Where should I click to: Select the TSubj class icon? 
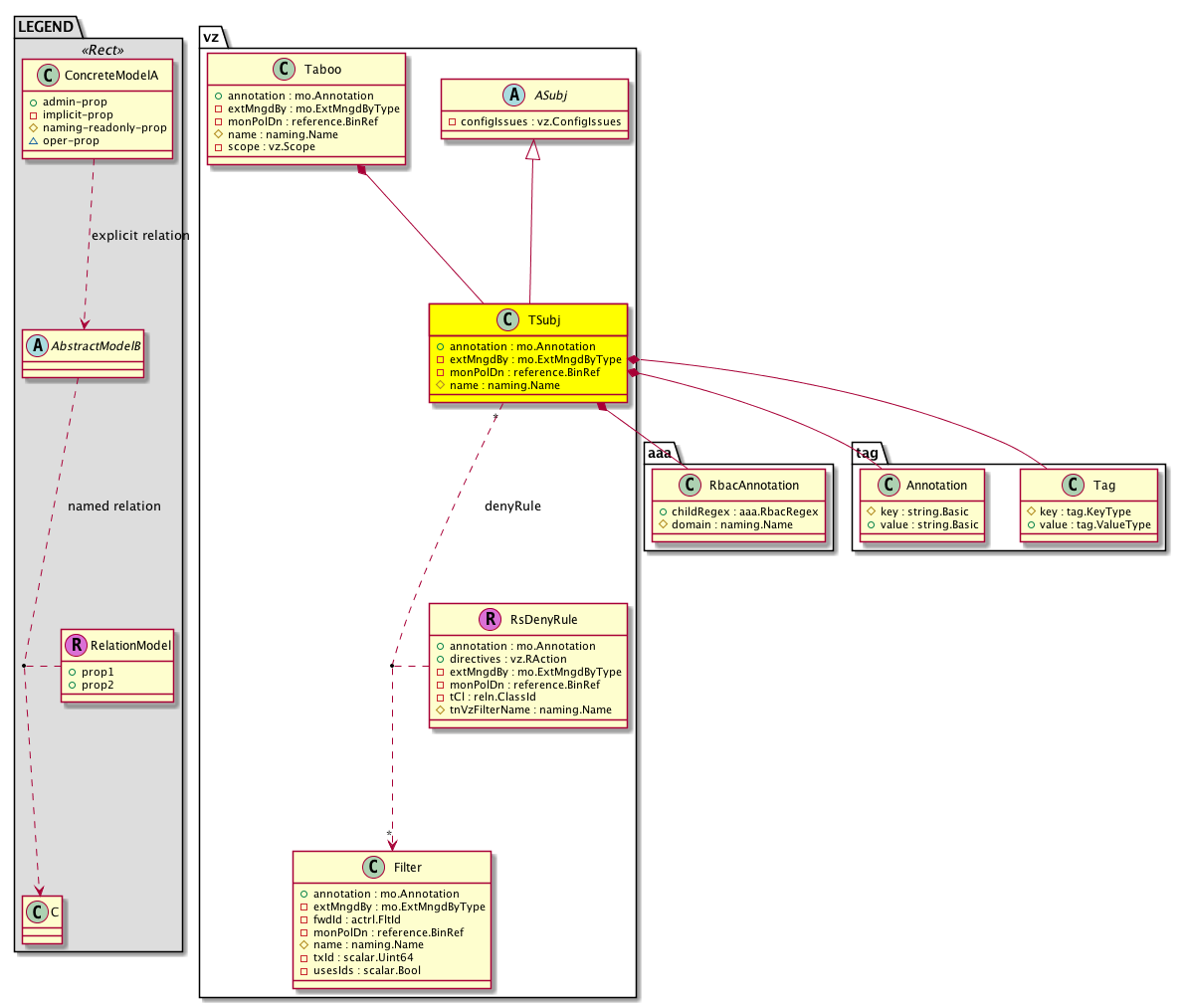(506, 320)
